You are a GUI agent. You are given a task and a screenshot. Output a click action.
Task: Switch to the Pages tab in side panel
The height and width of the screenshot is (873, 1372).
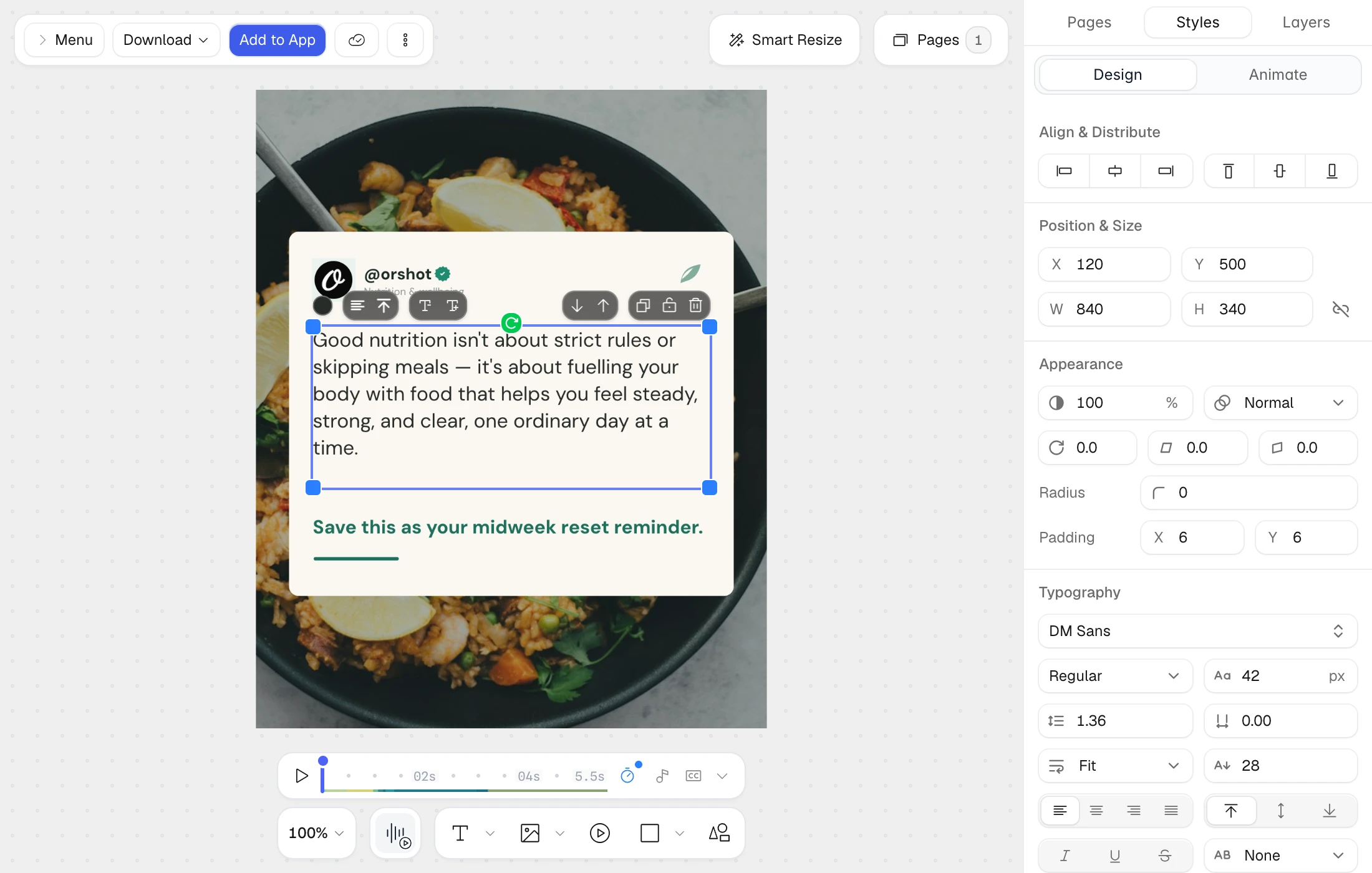pos(1089,22)
